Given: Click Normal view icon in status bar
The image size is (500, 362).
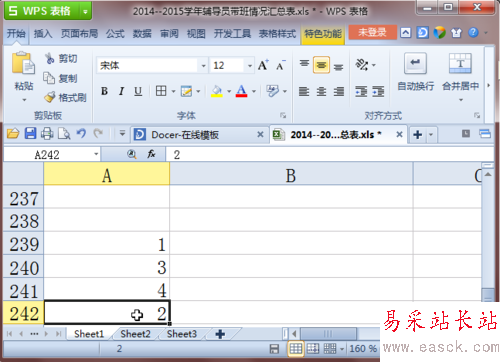Looking at the screenshot, I should point(296,349).
